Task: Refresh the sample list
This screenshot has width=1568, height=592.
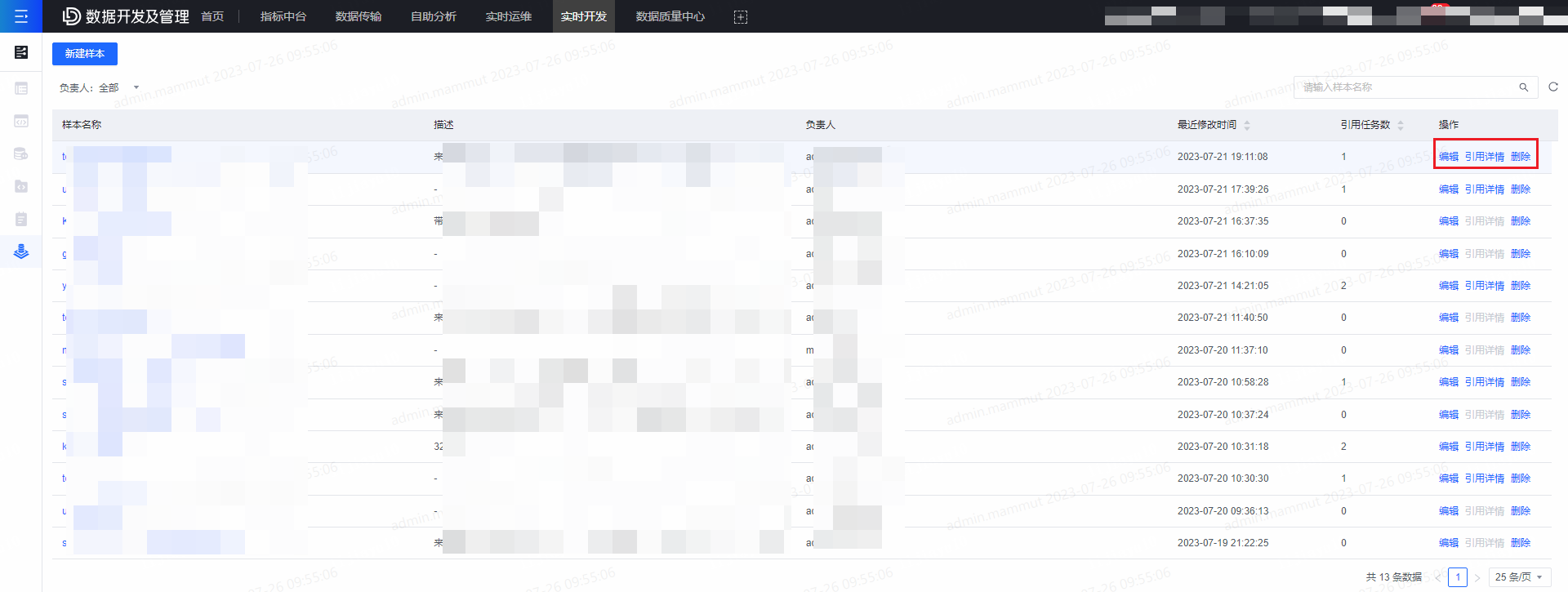Action: coord(1553,87)
